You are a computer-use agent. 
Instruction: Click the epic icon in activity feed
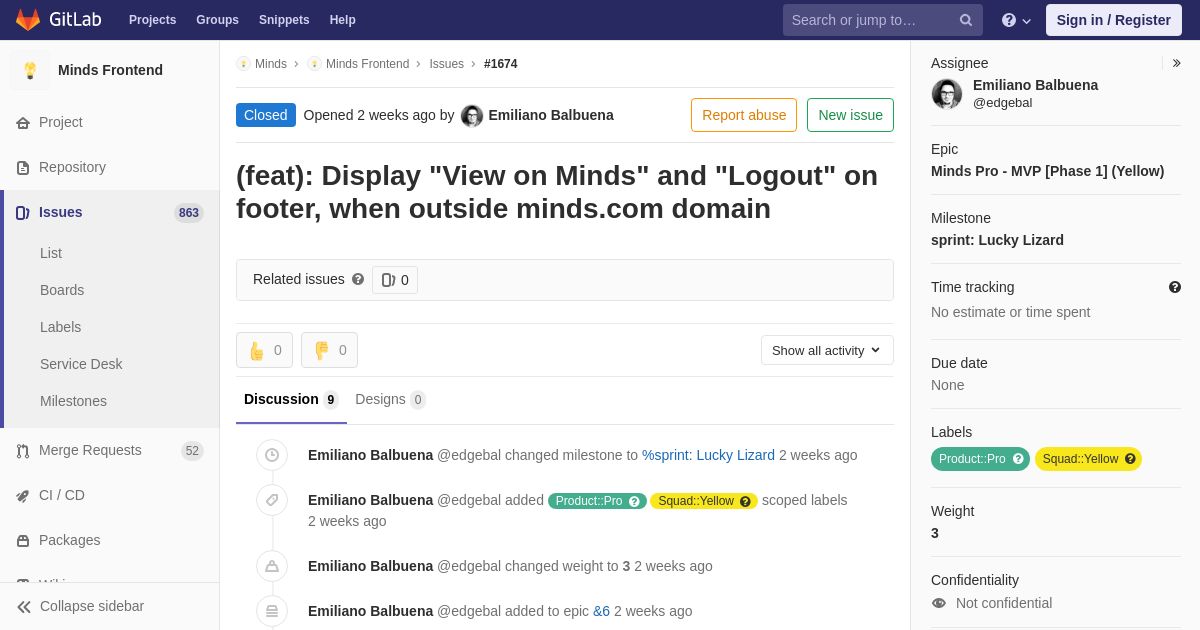(x=272, y=611)
